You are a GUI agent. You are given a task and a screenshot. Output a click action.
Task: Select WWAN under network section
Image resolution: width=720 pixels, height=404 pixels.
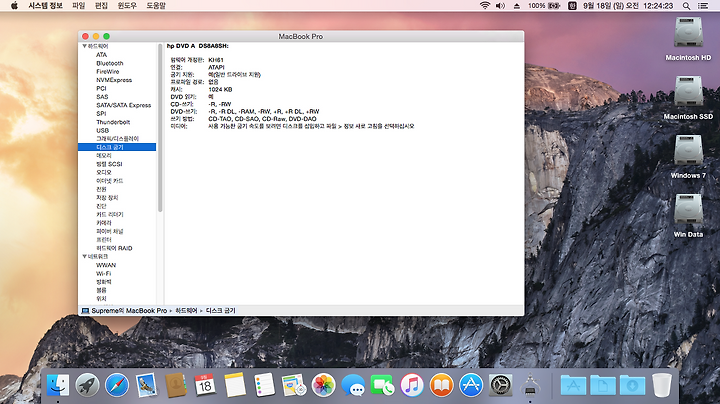106,265
